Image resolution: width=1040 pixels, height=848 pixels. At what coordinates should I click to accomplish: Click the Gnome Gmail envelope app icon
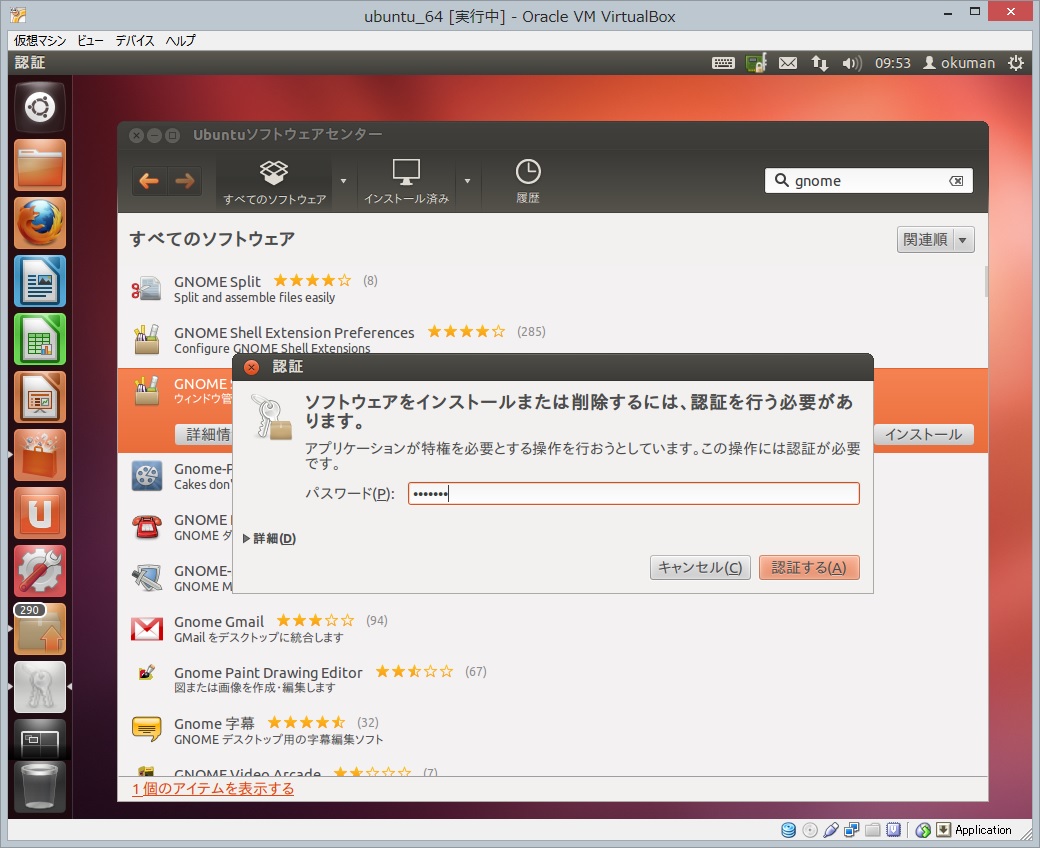(147, 629)
